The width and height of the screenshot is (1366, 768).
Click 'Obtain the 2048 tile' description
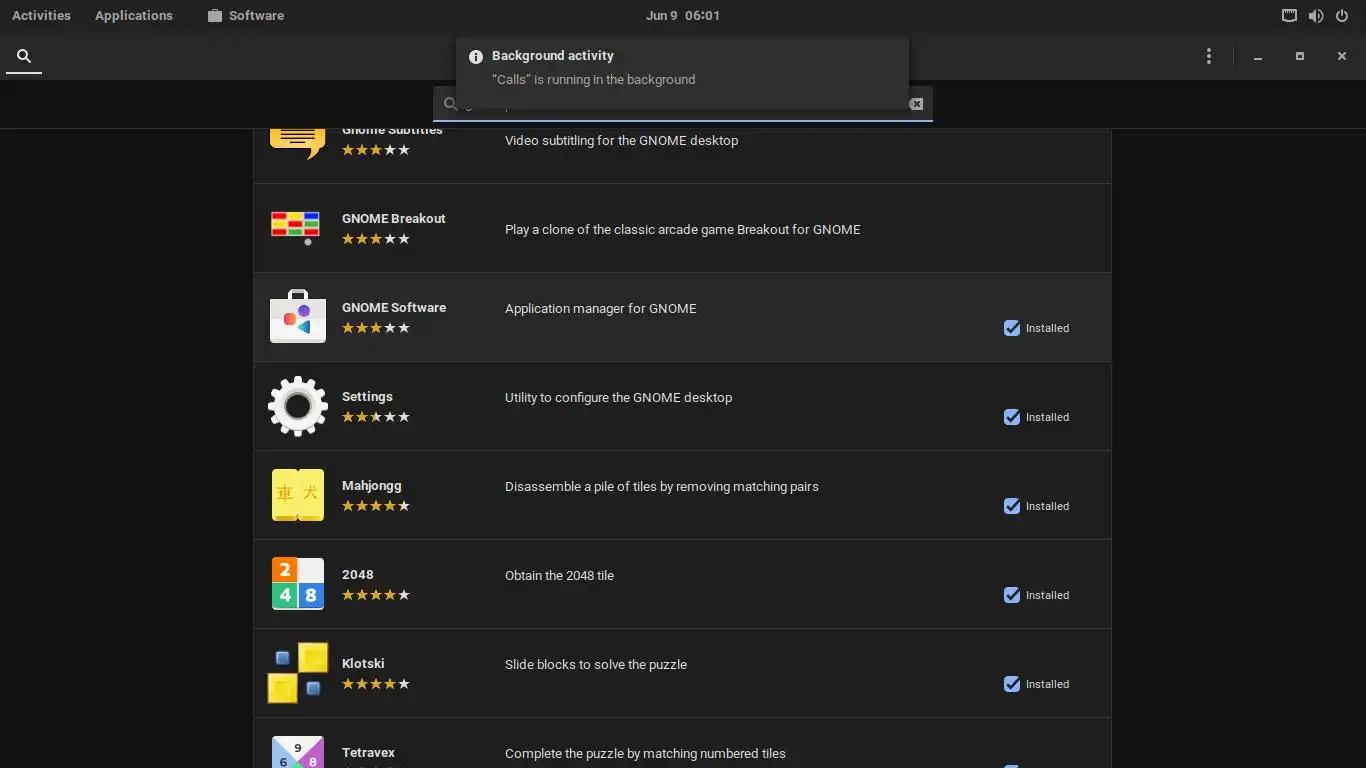[x=559, y=576]
